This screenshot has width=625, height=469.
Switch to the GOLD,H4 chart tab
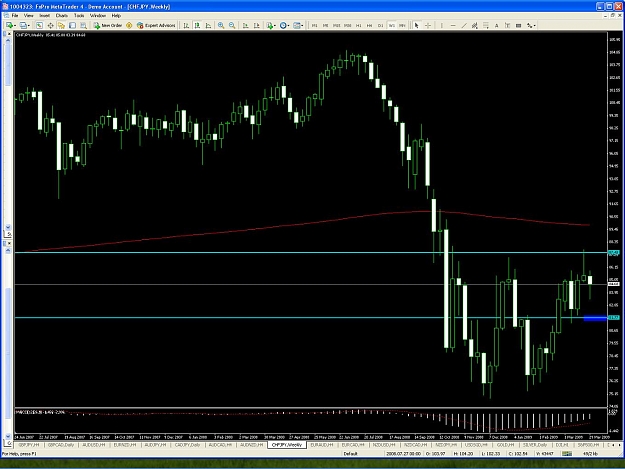505,445
